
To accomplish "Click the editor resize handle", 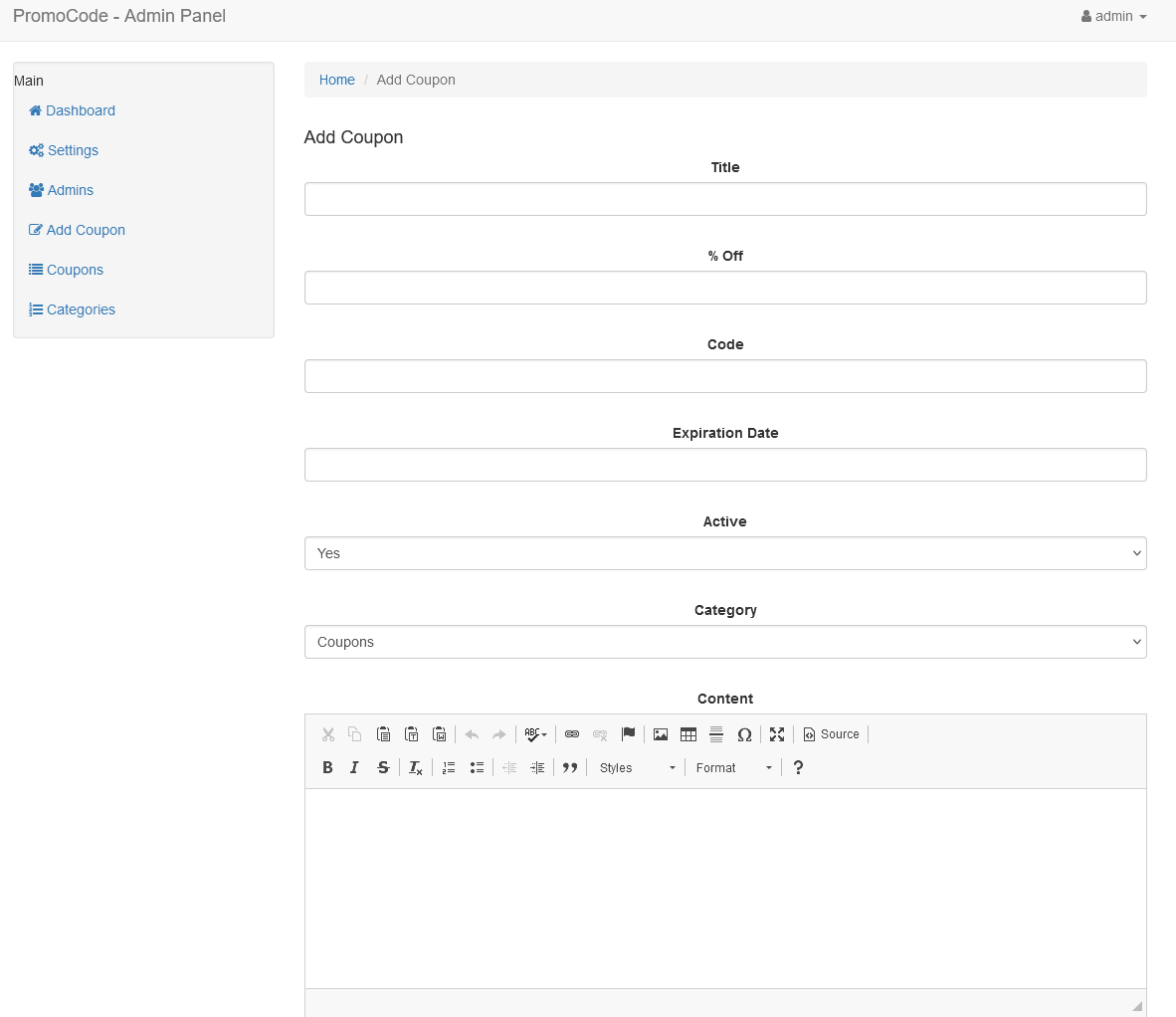I will [x=1137, y=1005].
